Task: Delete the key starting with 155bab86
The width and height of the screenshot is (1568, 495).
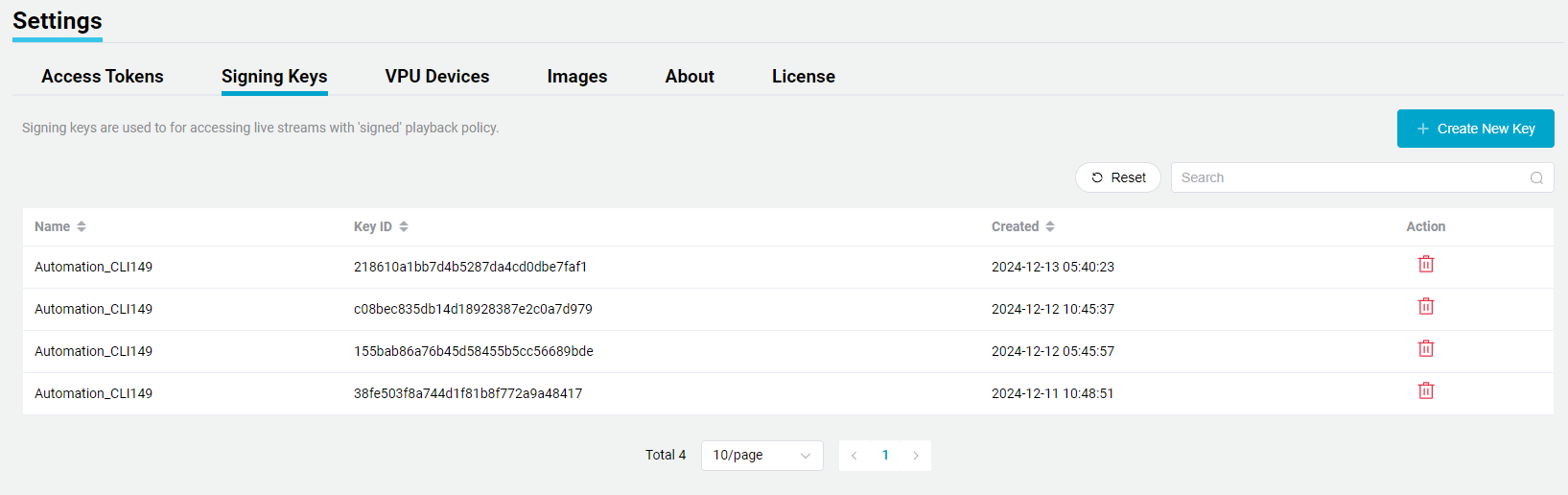Action: tap(1425, 349)
